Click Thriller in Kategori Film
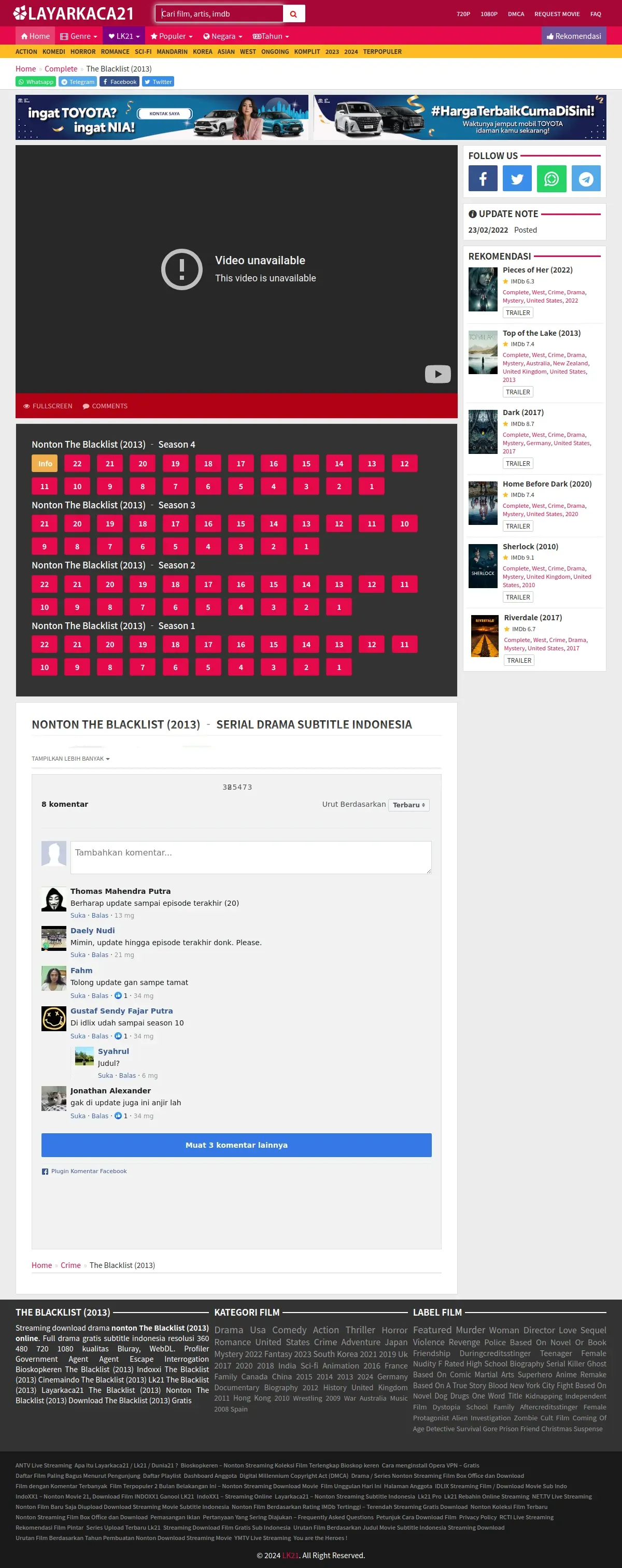 360,1330
